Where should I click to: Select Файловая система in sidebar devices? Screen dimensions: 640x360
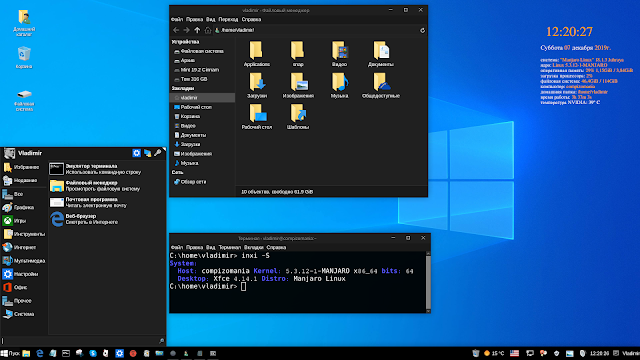202,51
